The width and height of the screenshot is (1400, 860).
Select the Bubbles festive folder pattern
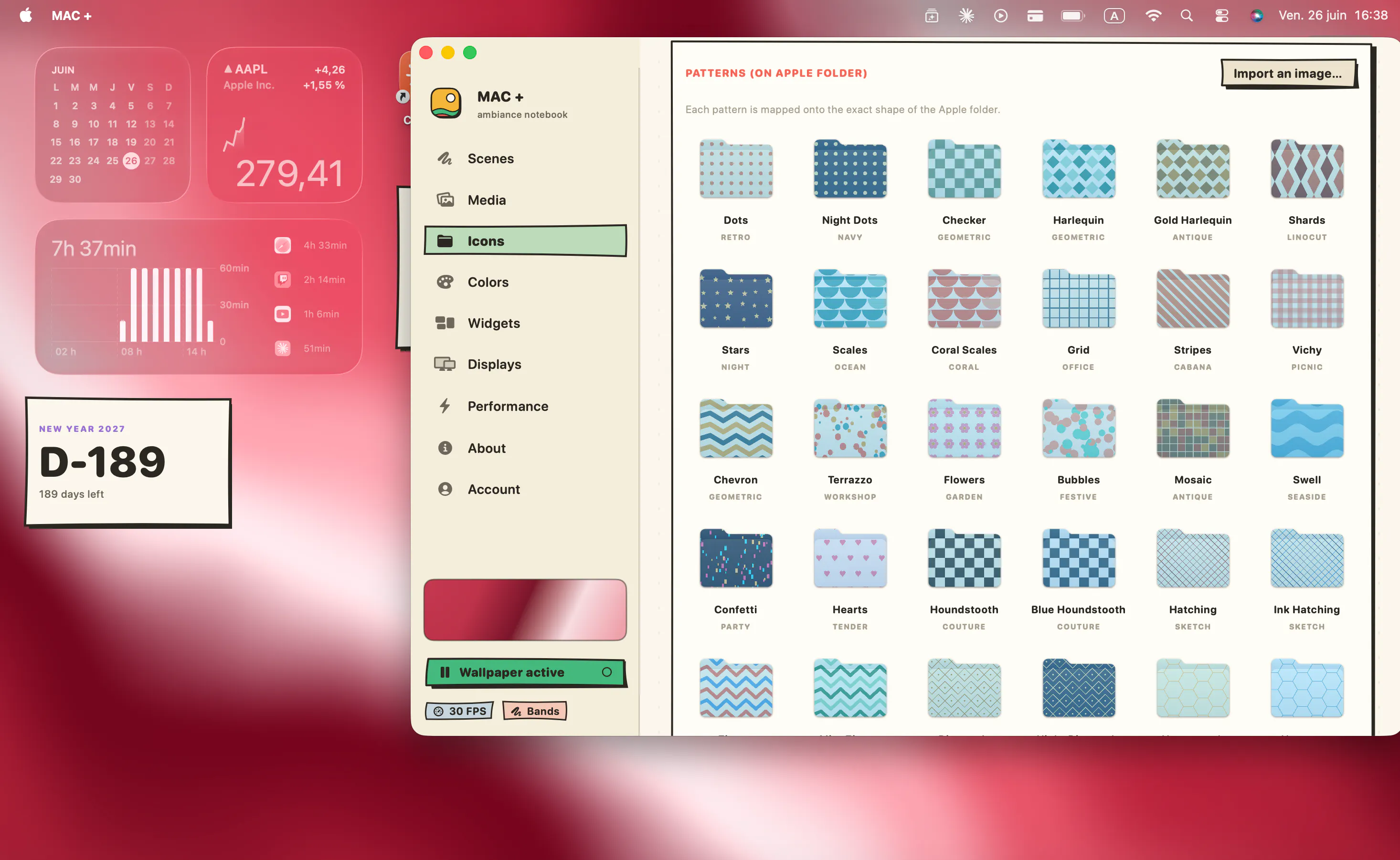(1079, 428)
